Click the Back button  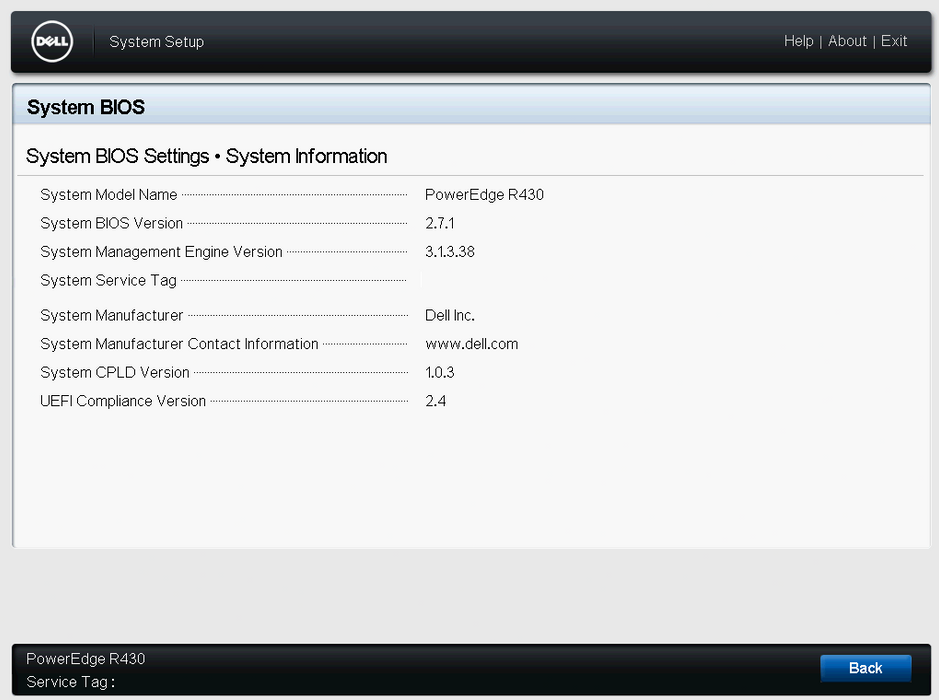[865, 668]
